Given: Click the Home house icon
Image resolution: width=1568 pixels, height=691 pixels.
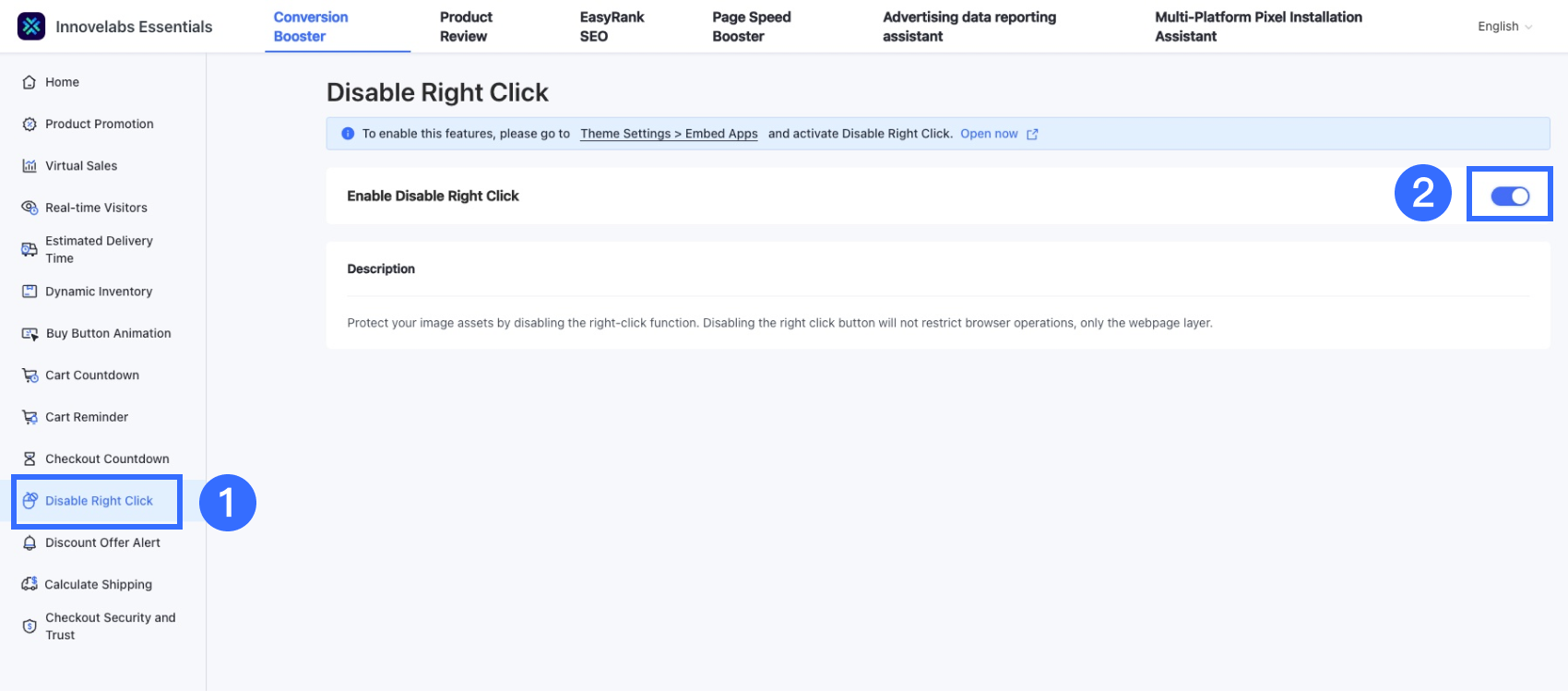Looking at the screenshot, I should pos(30,82).
